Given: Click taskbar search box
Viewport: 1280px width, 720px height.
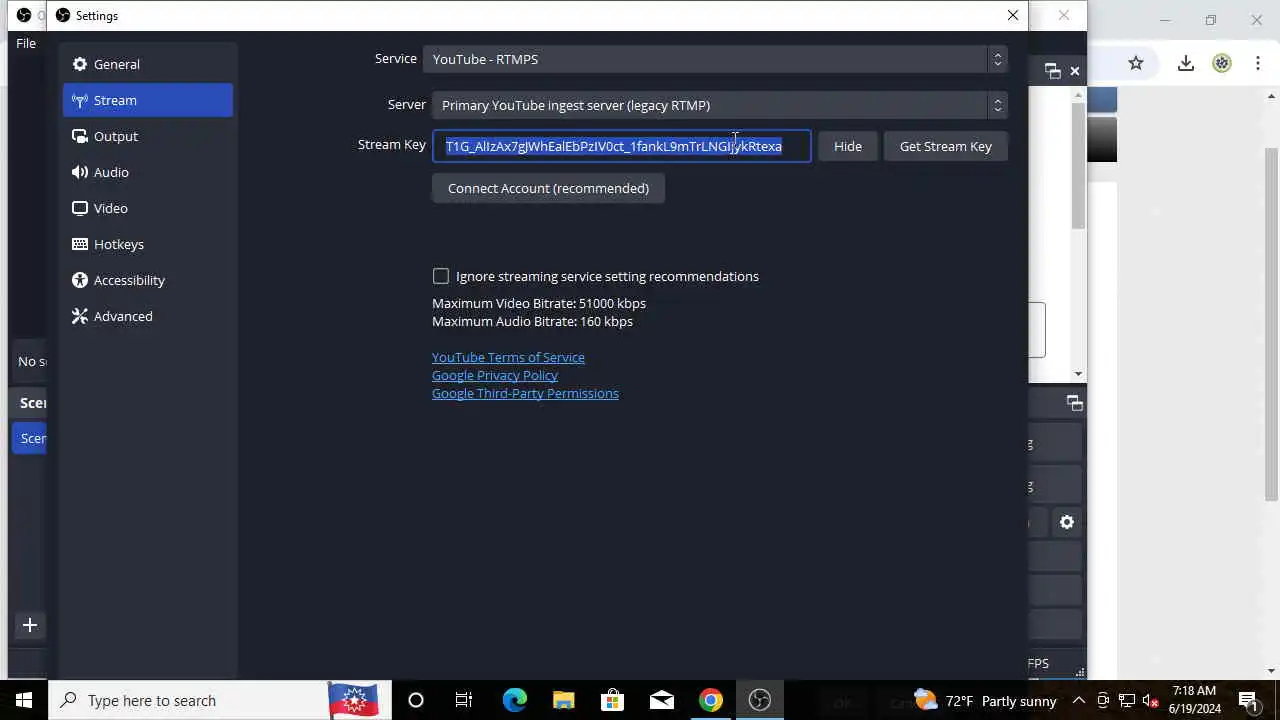Looking at the screenshot, I should click(219, 700).
